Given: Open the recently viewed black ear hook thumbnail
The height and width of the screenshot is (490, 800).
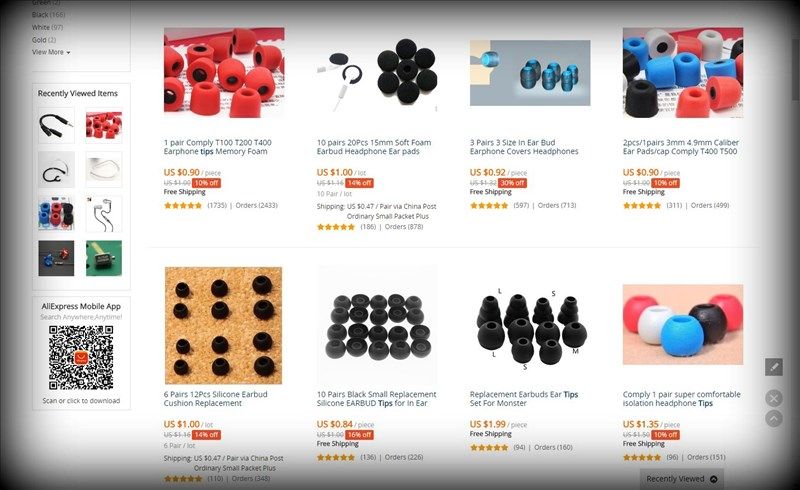Looking at the screenshot, I should [56, 169].
